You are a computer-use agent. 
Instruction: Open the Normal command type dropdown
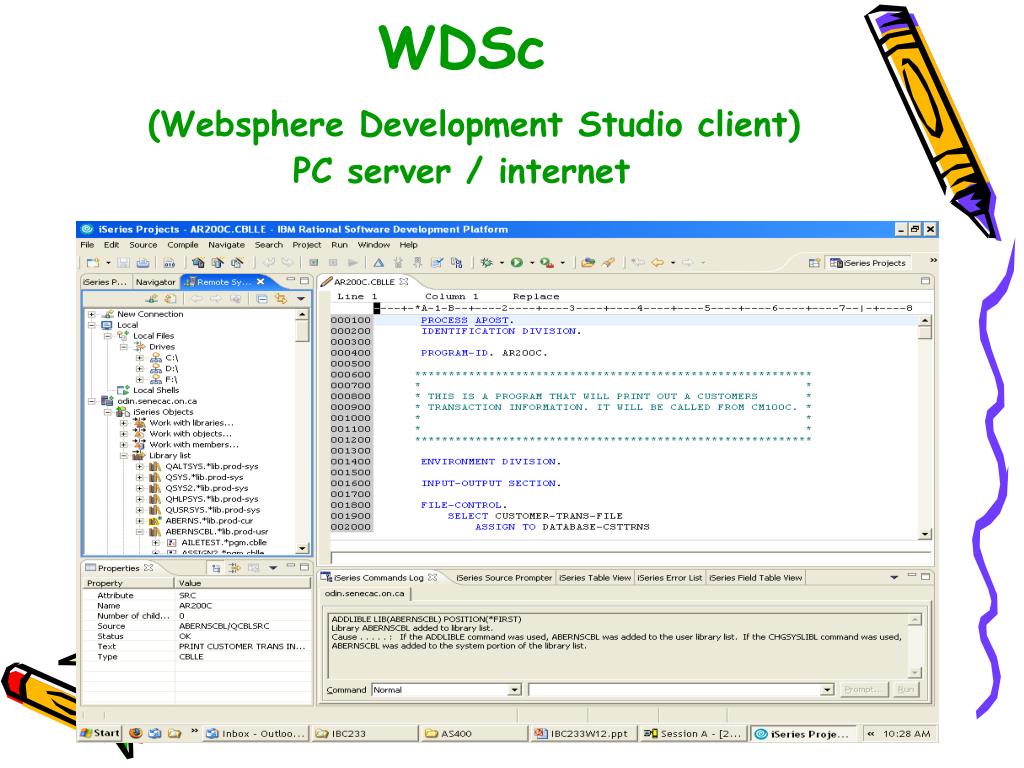coord(515,690)
